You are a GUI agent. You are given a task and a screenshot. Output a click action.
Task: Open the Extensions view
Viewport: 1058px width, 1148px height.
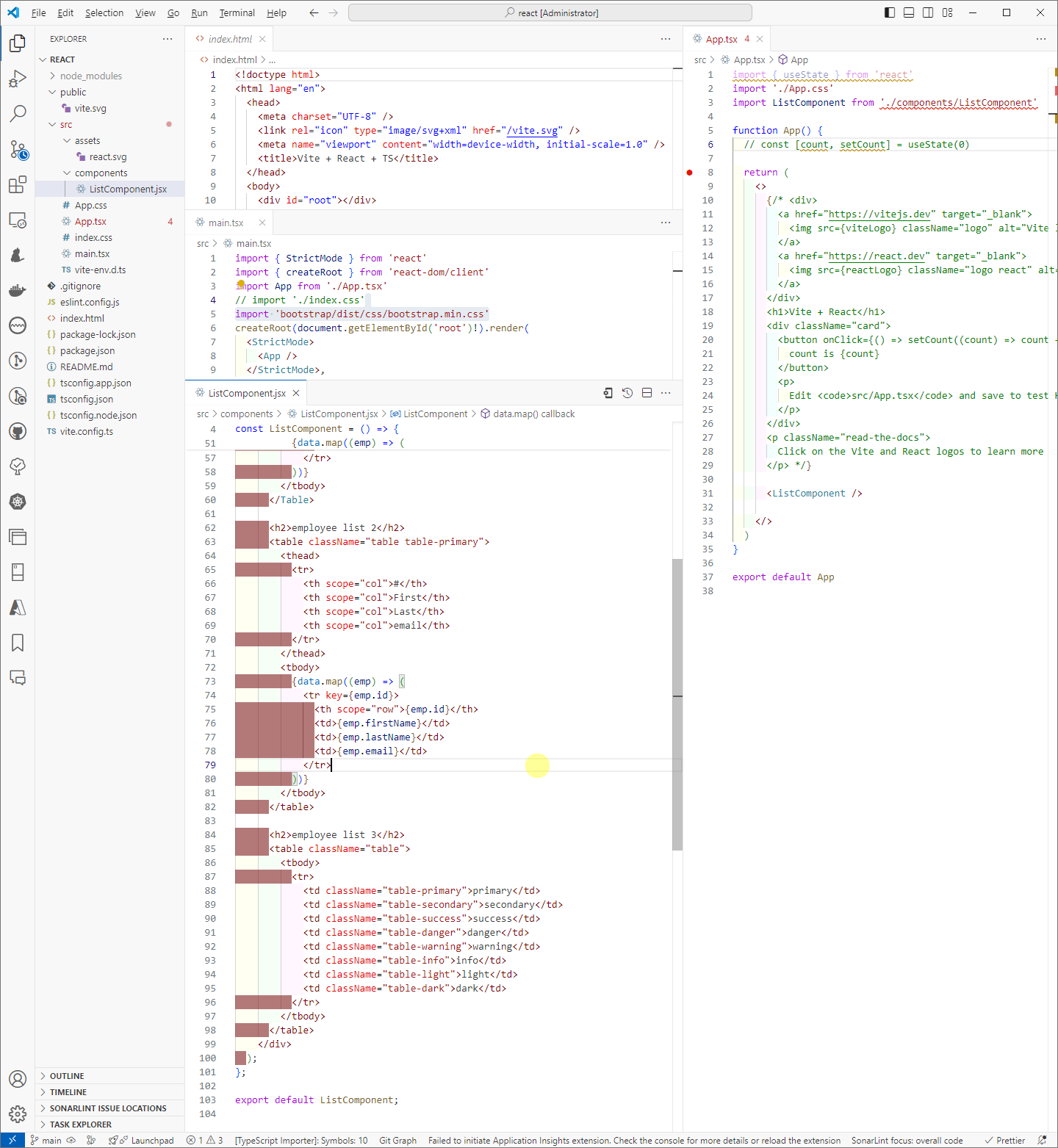(x=18, y=184)
